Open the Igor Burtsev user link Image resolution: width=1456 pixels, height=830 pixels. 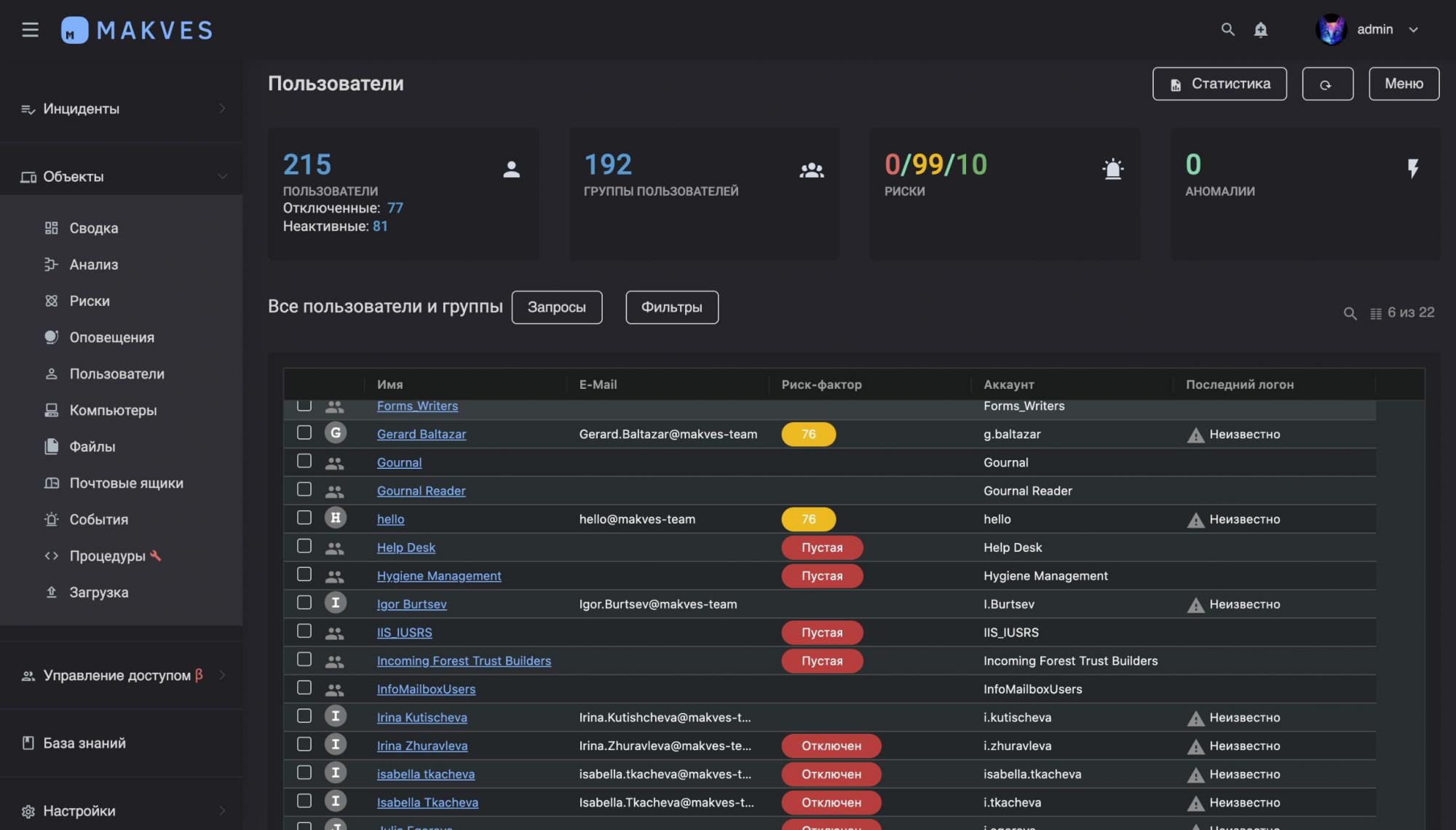(x=411, y=604)
